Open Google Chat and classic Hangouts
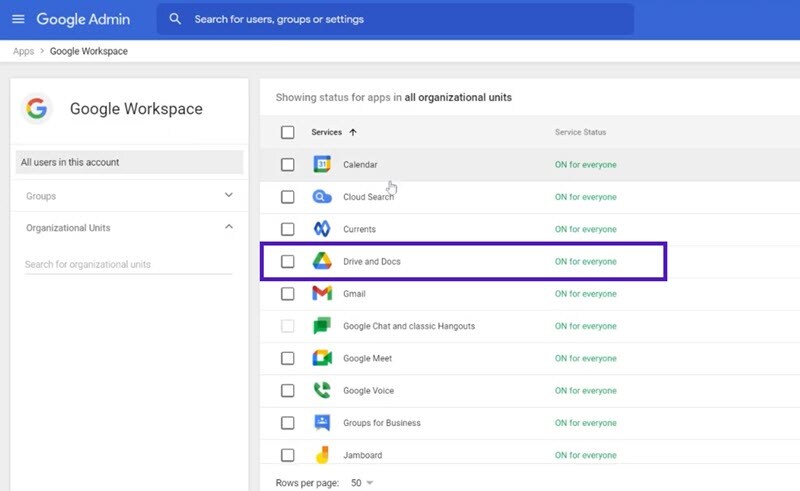 pos(409,326)
